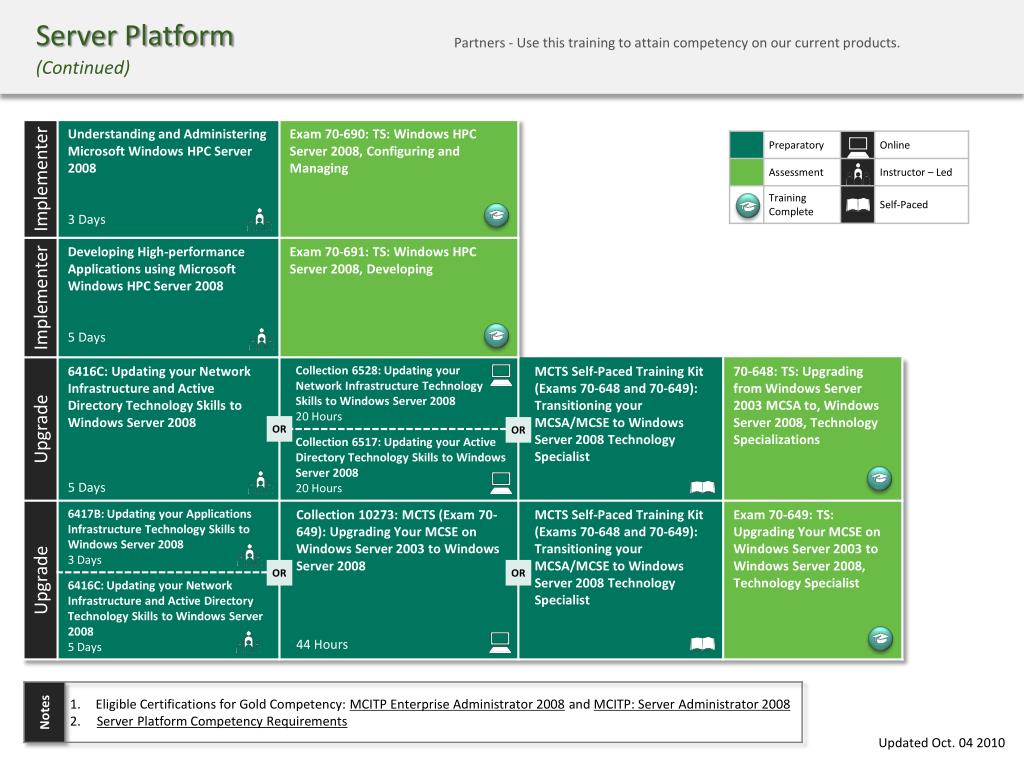Click the Server Platform page heading

pos(135,35)
